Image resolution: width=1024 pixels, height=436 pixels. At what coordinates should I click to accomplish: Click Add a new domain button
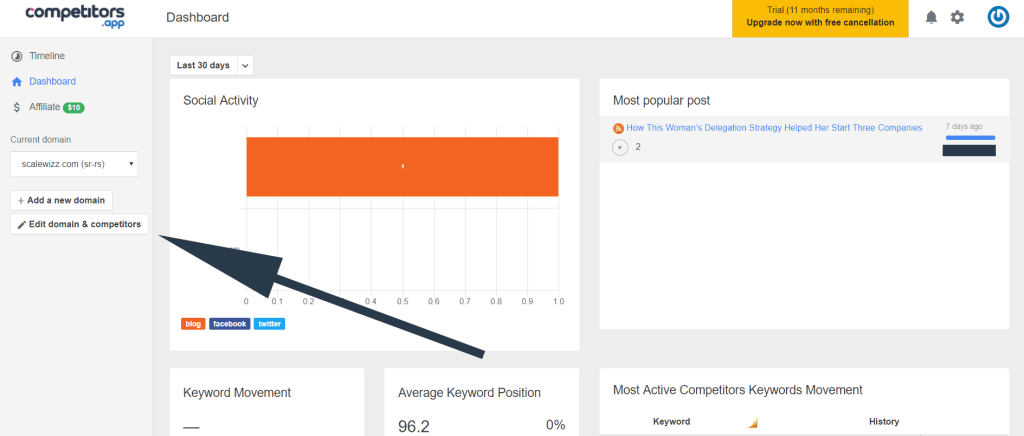click(x=61, y=200)
